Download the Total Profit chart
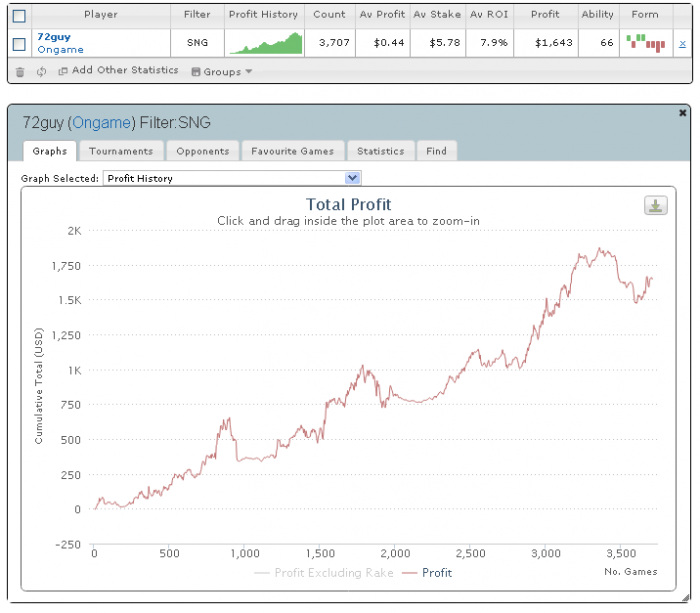700x613 pixels. tap(655, 205)
